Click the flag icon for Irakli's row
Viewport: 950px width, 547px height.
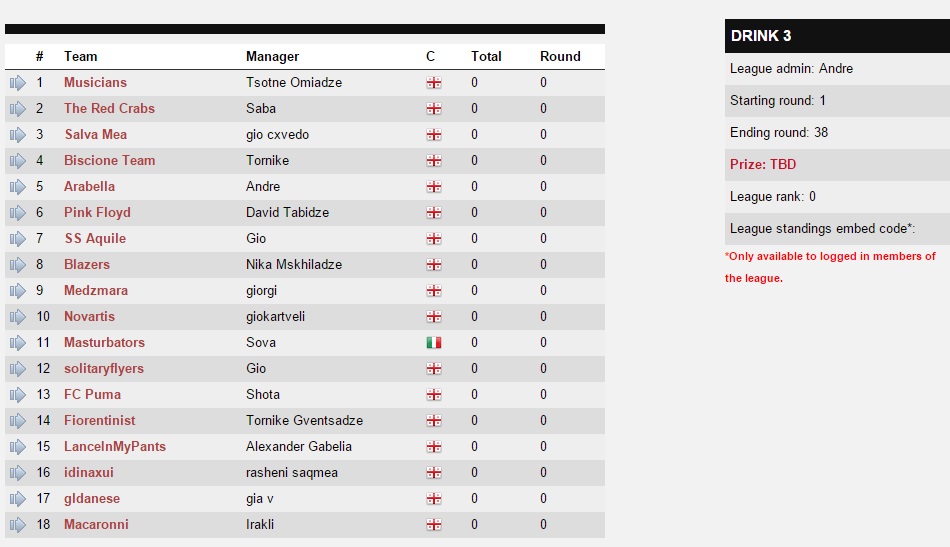tap(434, 525)
